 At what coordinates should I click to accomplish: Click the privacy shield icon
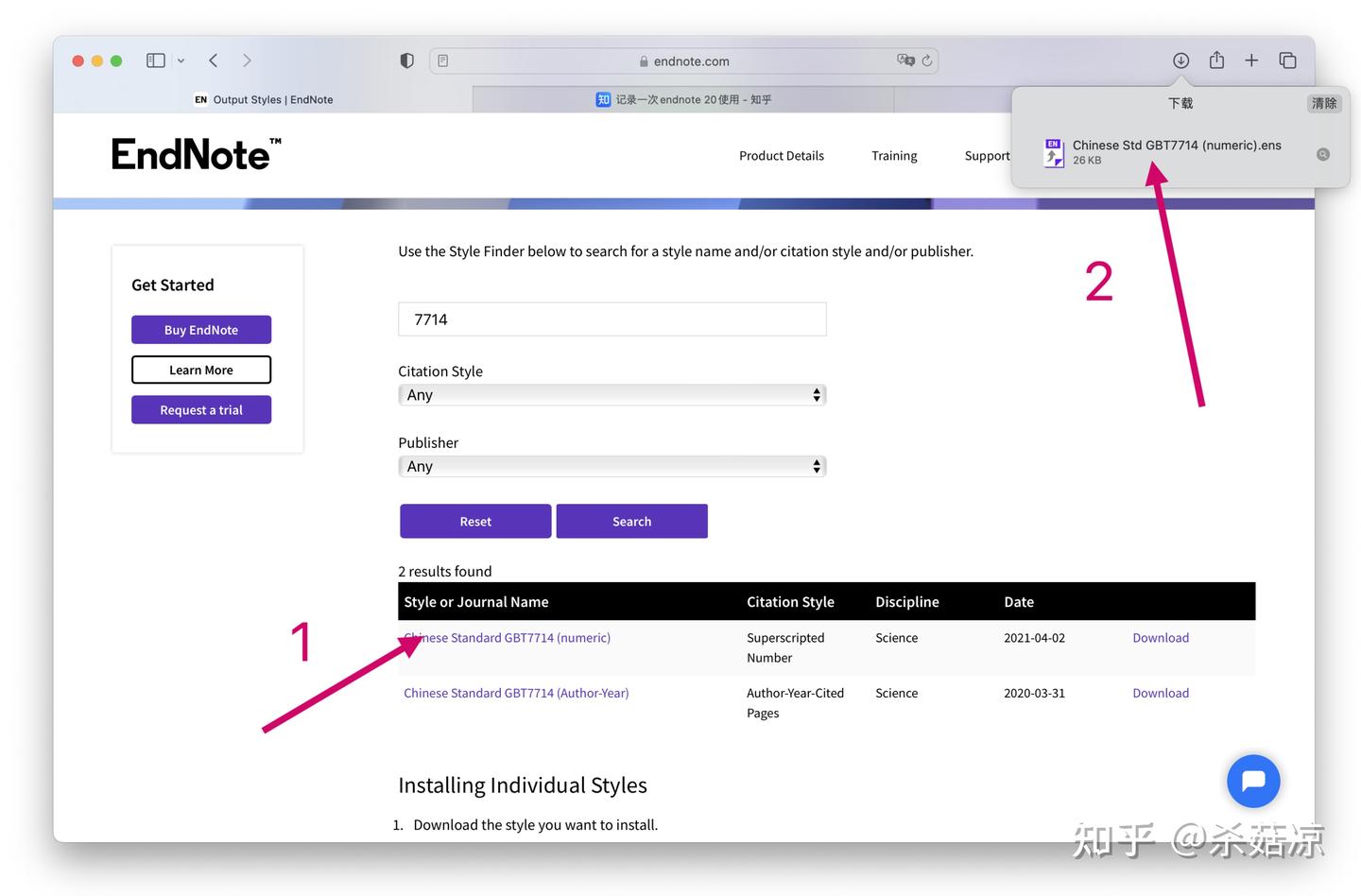(x=406, y=60)
